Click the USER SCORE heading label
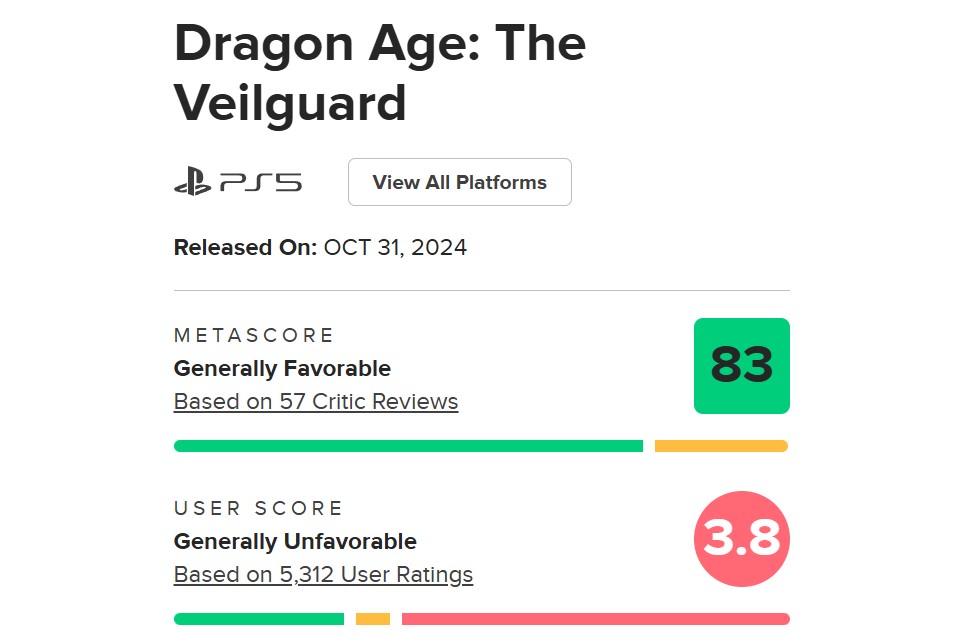959x636 pixels. 259,508
